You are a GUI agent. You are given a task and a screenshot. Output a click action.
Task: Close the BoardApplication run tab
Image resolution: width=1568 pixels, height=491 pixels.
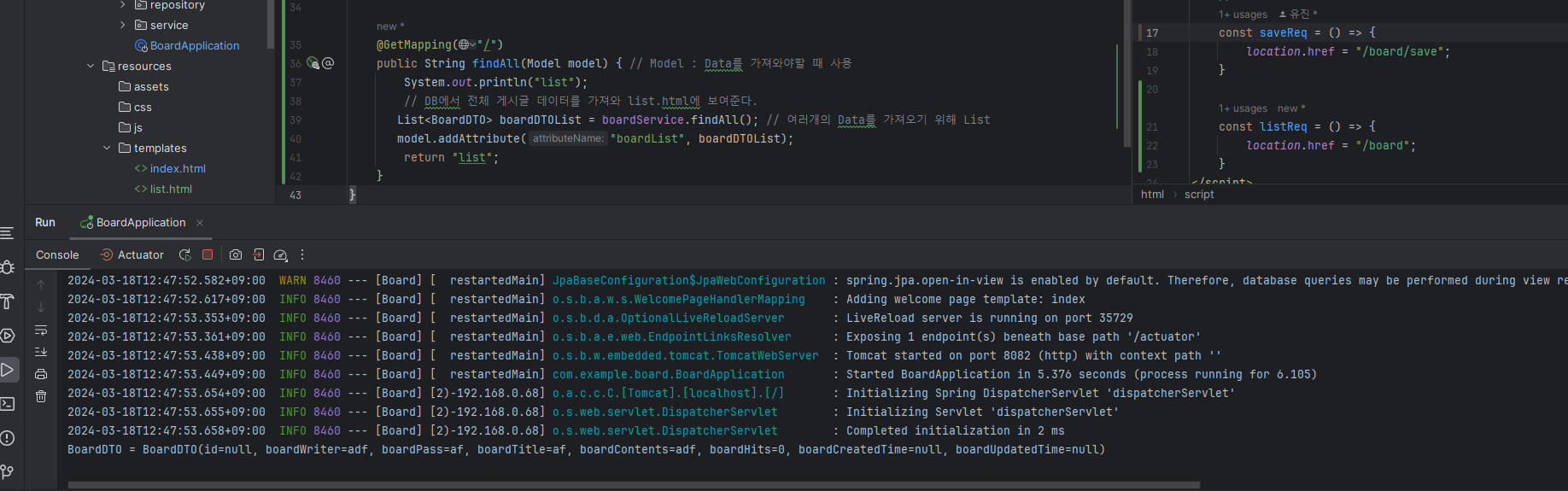(x=200, y=223)
